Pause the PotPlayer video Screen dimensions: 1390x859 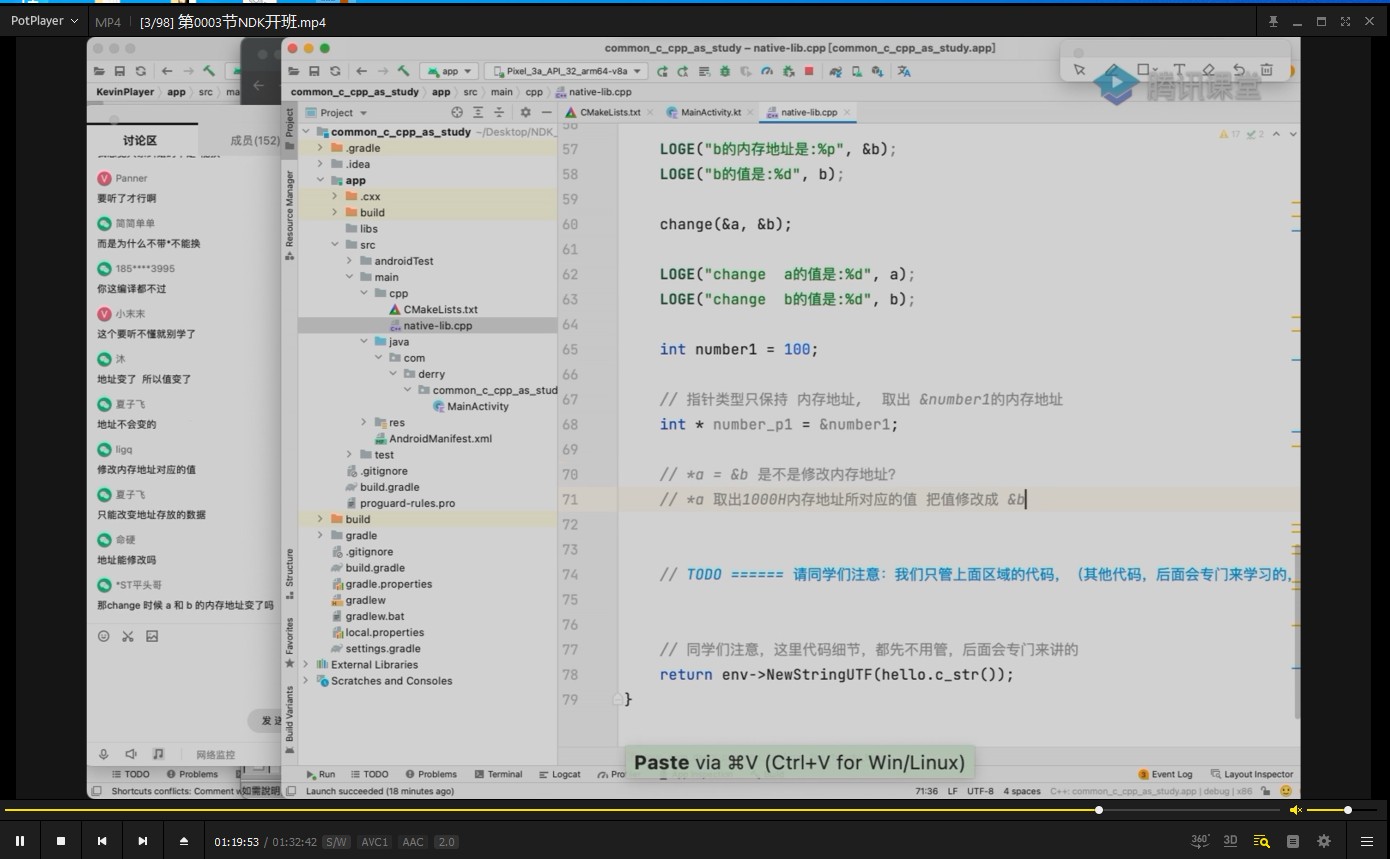[19, 841]
